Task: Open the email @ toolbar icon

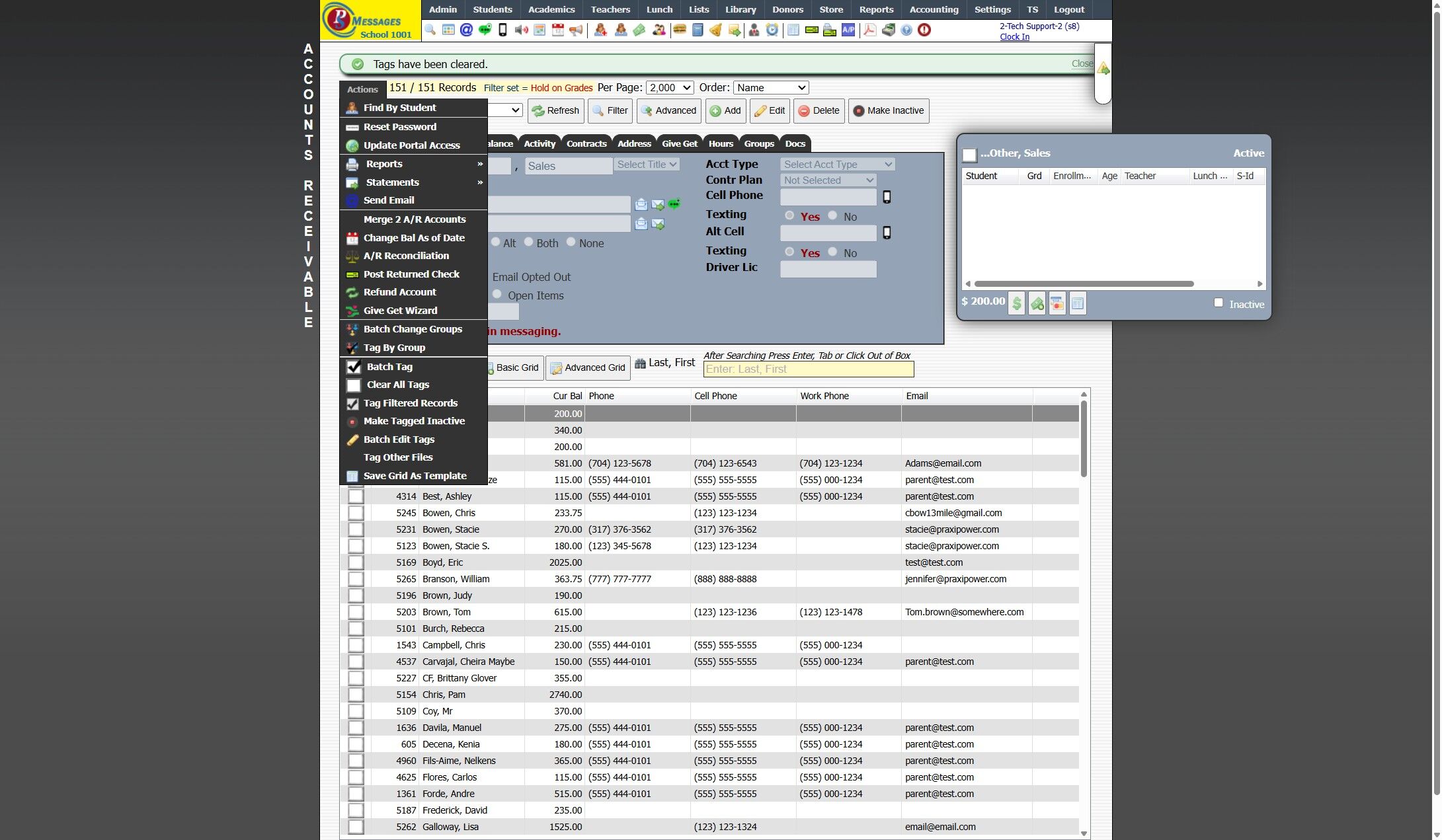Action: (x=466, y=30)
